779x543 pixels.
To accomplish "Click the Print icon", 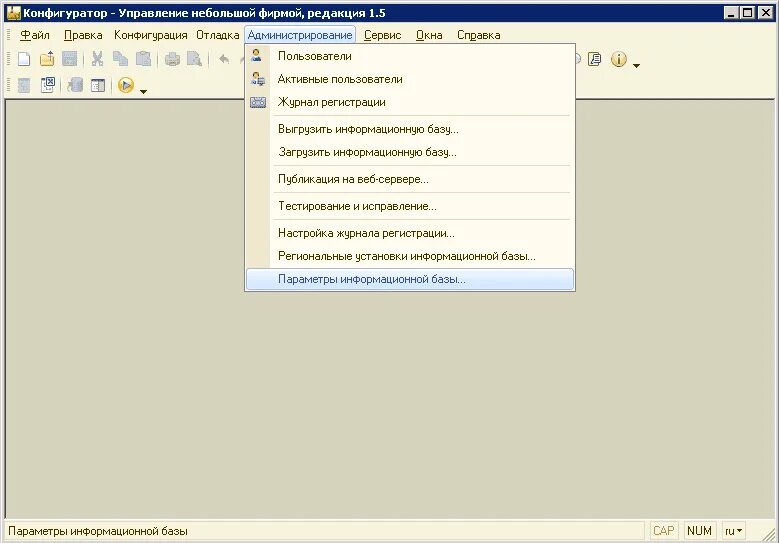I will [172, 59].
